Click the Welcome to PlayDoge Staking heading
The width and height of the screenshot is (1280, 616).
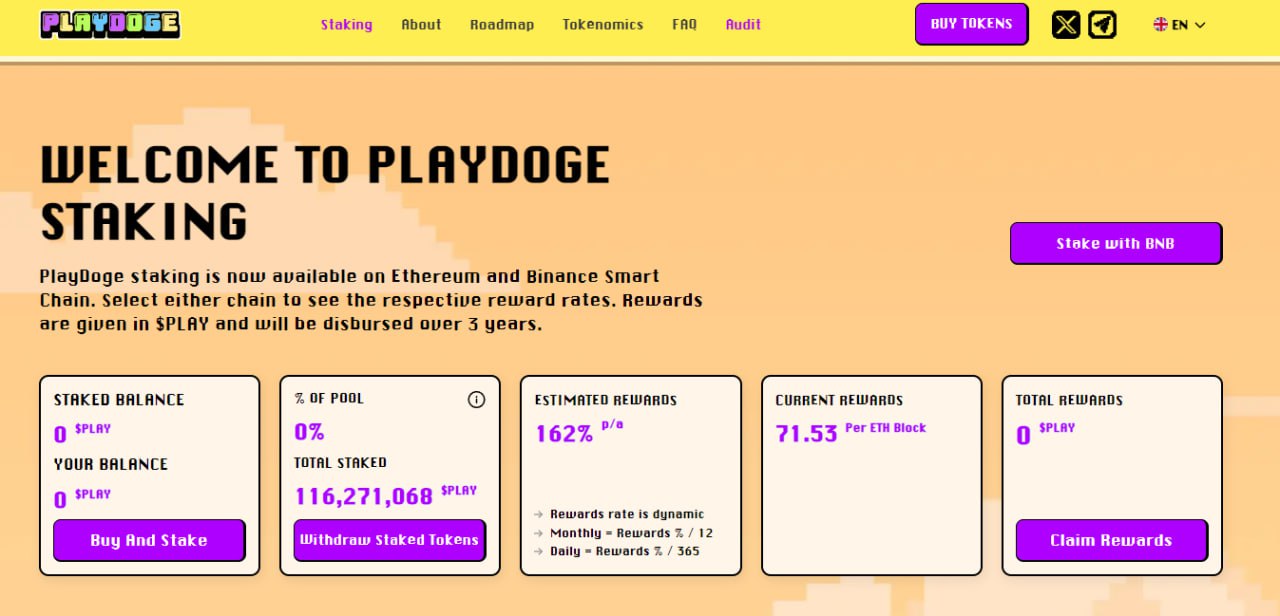(x=325, y=193)
